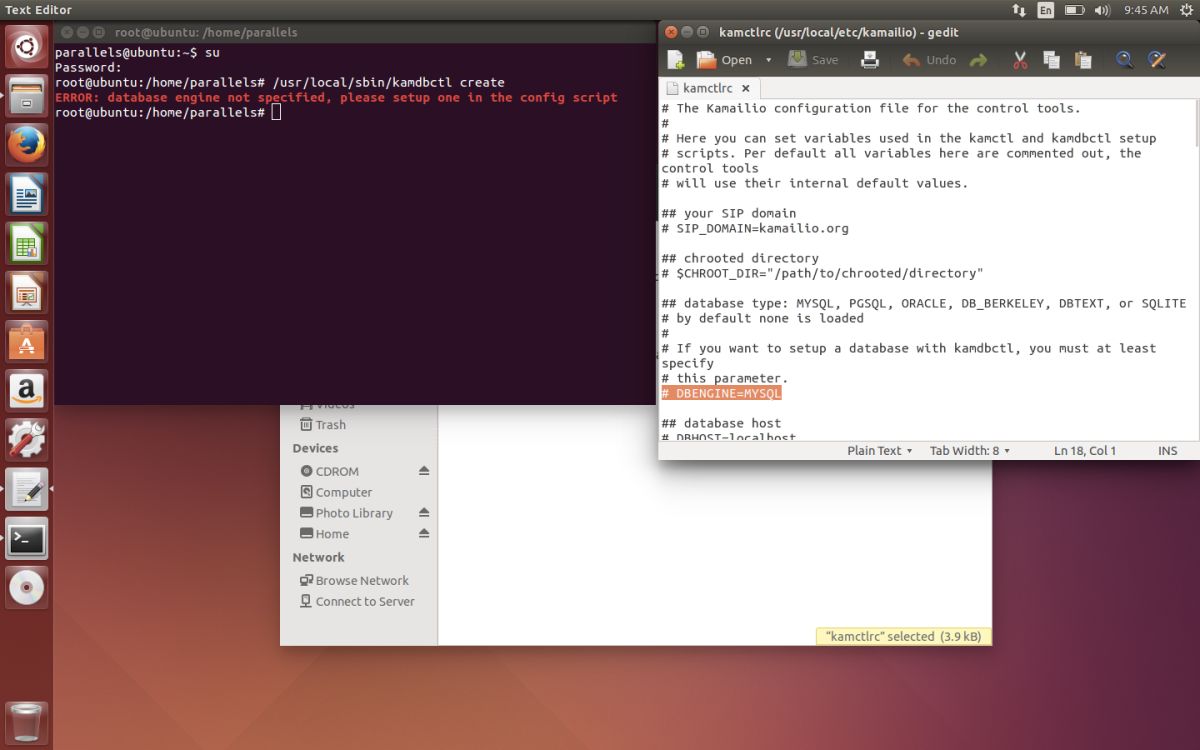Launch LibreOffice Impress from the launcher

[27, 292]
